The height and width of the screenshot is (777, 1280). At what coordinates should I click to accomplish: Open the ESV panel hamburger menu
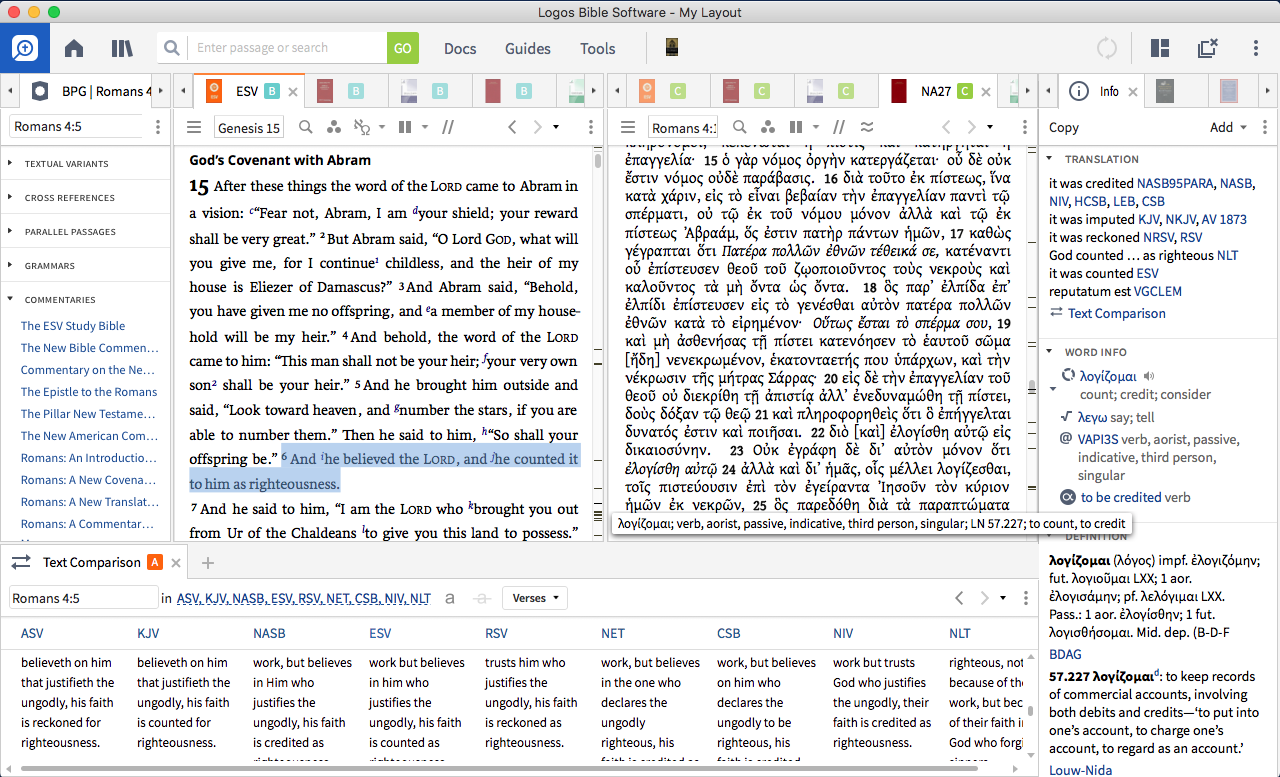click(x=195, y=127)
